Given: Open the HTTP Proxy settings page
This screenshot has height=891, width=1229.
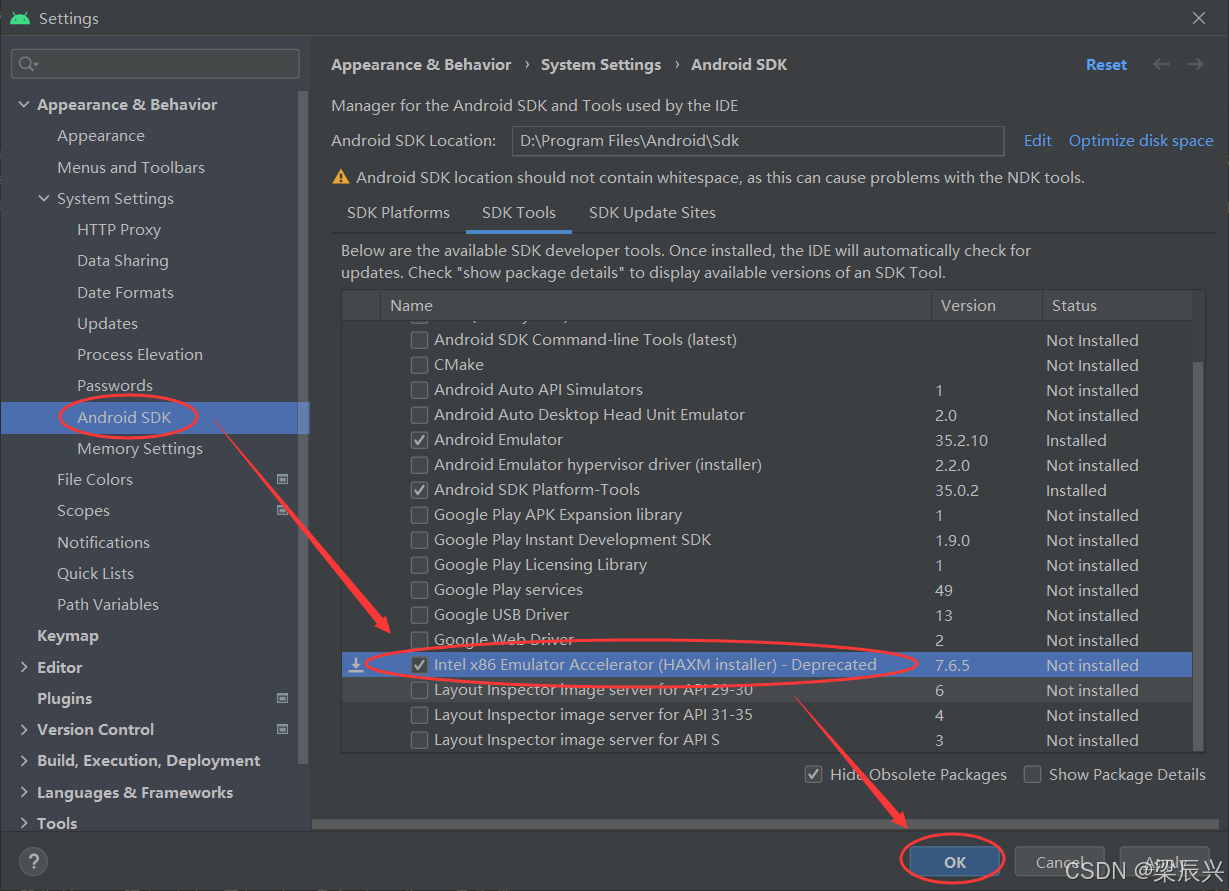Looking at the screenshot, I should (x=119, y=230).
